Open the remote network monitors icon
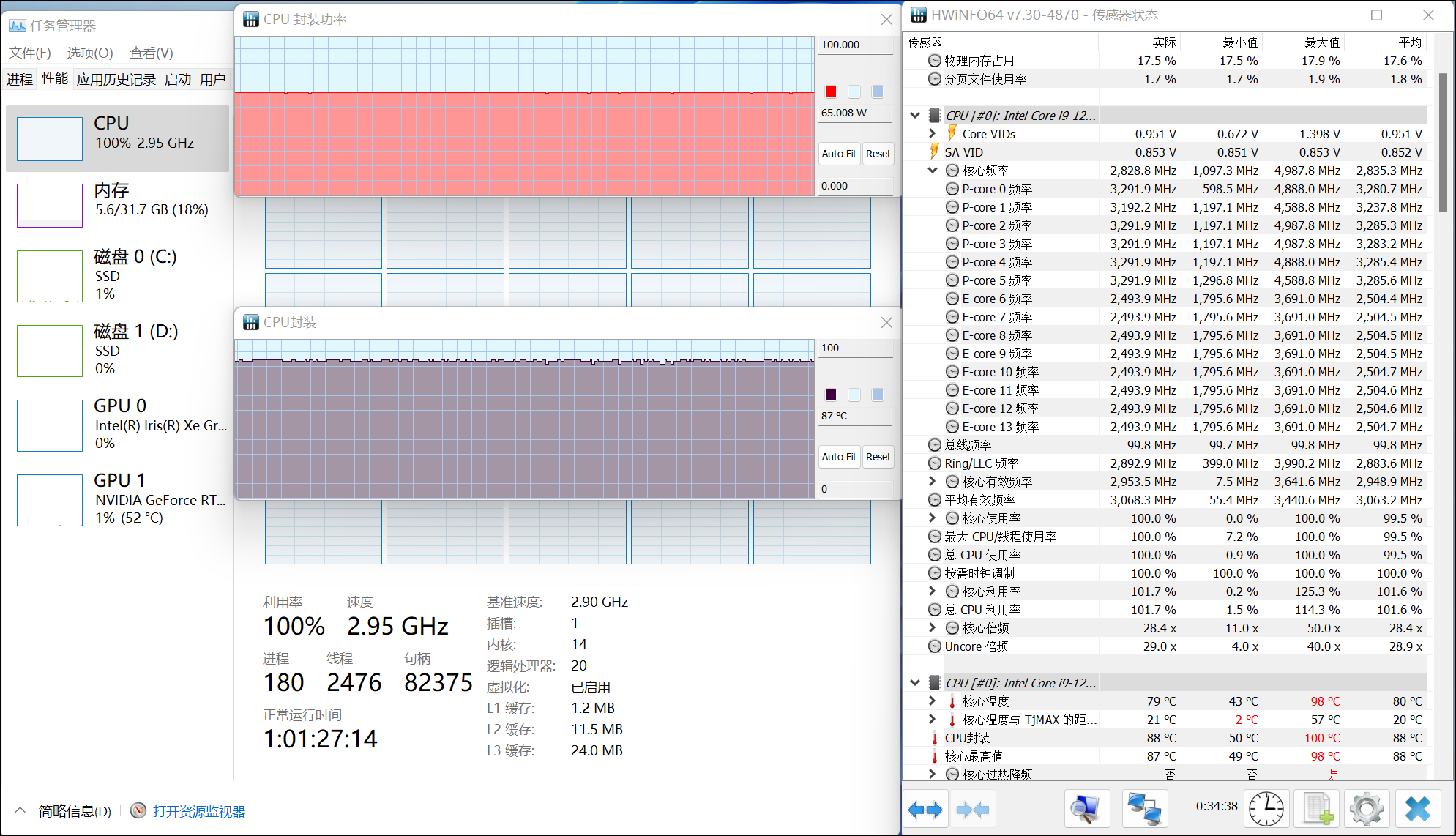The height and width of the screenshot is (836, 1456). 1144,809
